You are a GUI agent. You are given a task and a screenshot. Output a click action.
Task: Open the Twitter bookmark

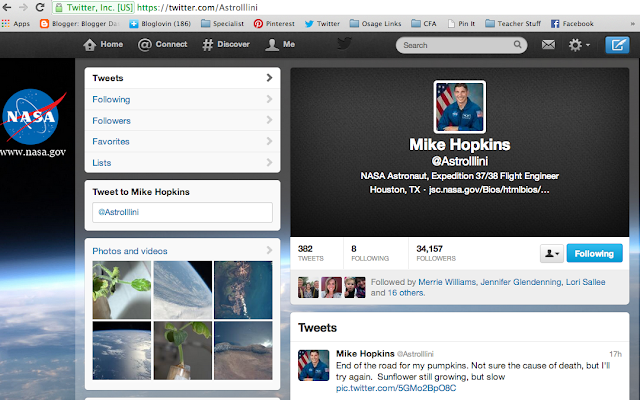pos(322,24)
